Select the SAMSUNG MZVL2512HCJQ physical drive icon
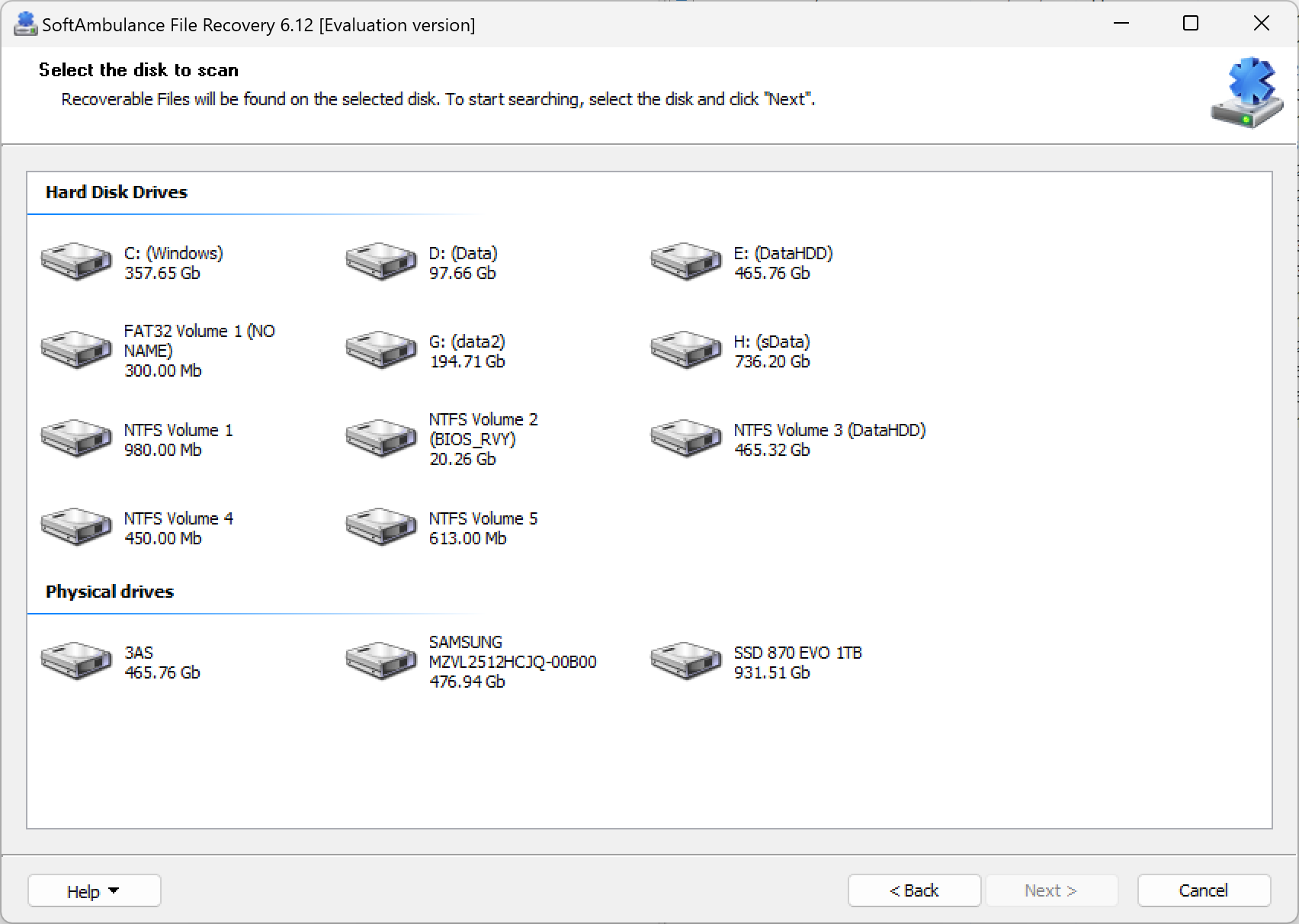Viewport: 1299px width, 924px height. [381, 661]
